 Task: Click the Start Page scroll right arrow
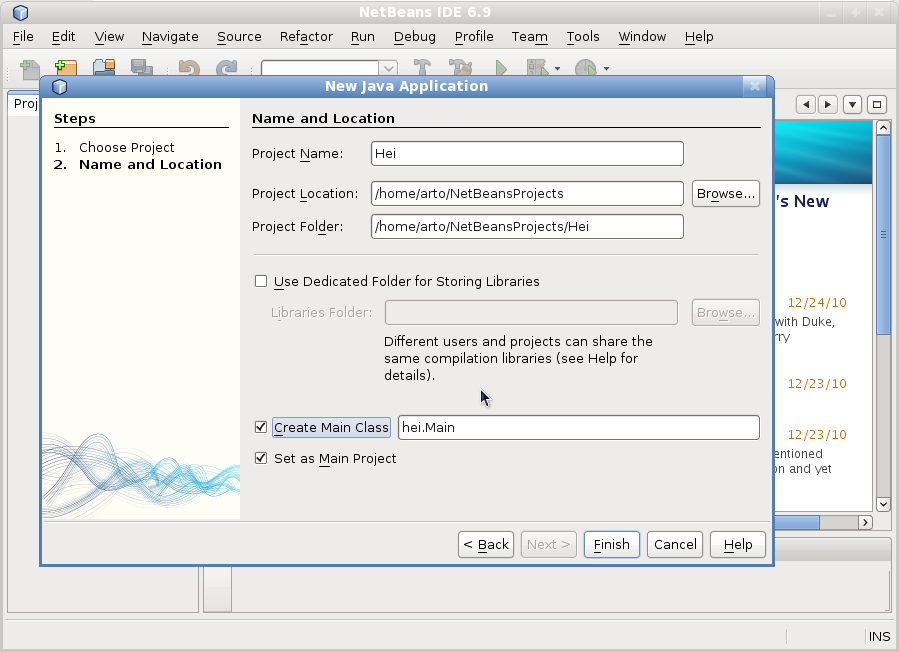[x=865, y=522]
